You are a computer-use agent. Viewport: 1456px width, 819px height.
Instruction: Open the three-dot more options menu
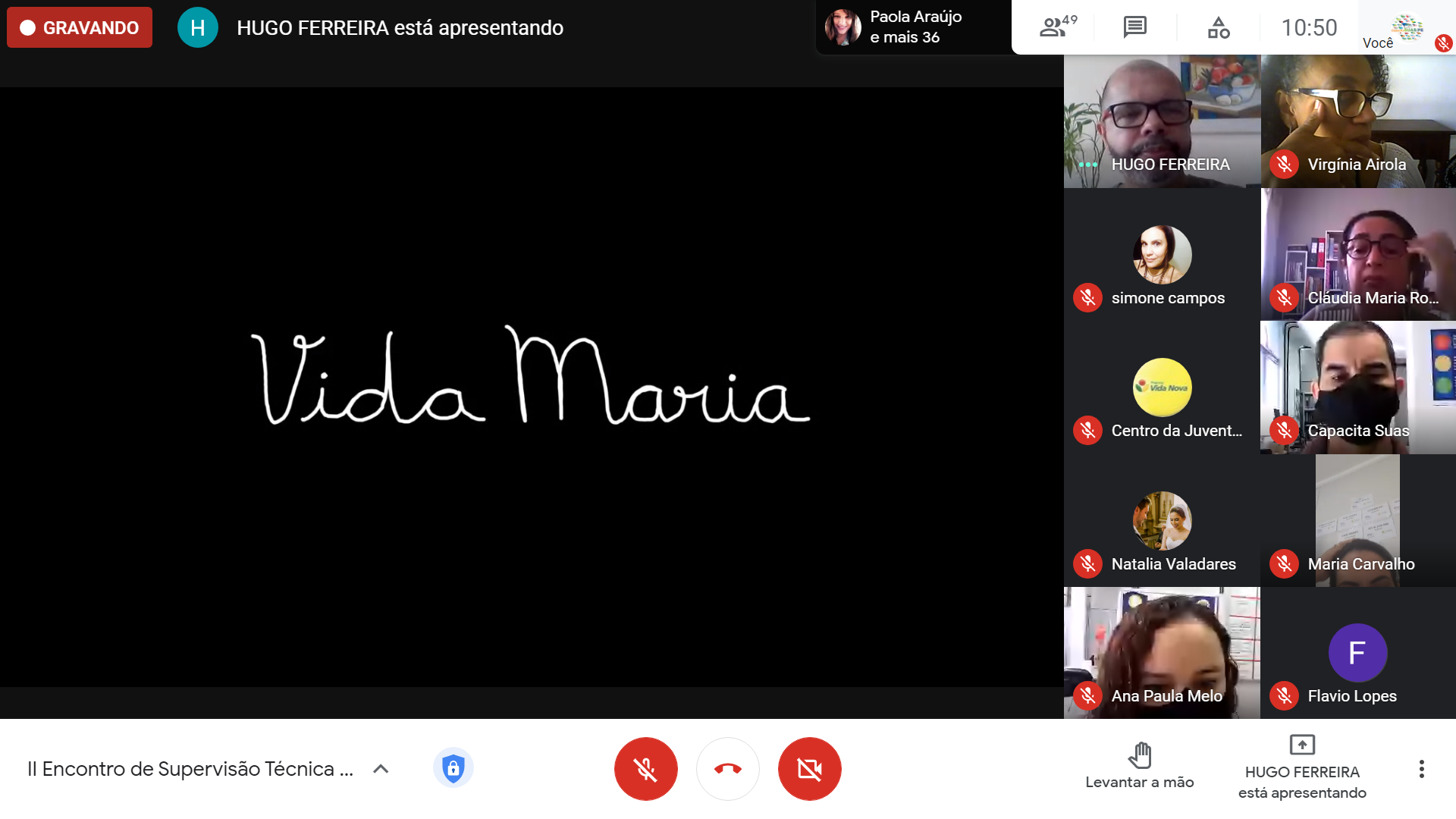coord(1421,769)
